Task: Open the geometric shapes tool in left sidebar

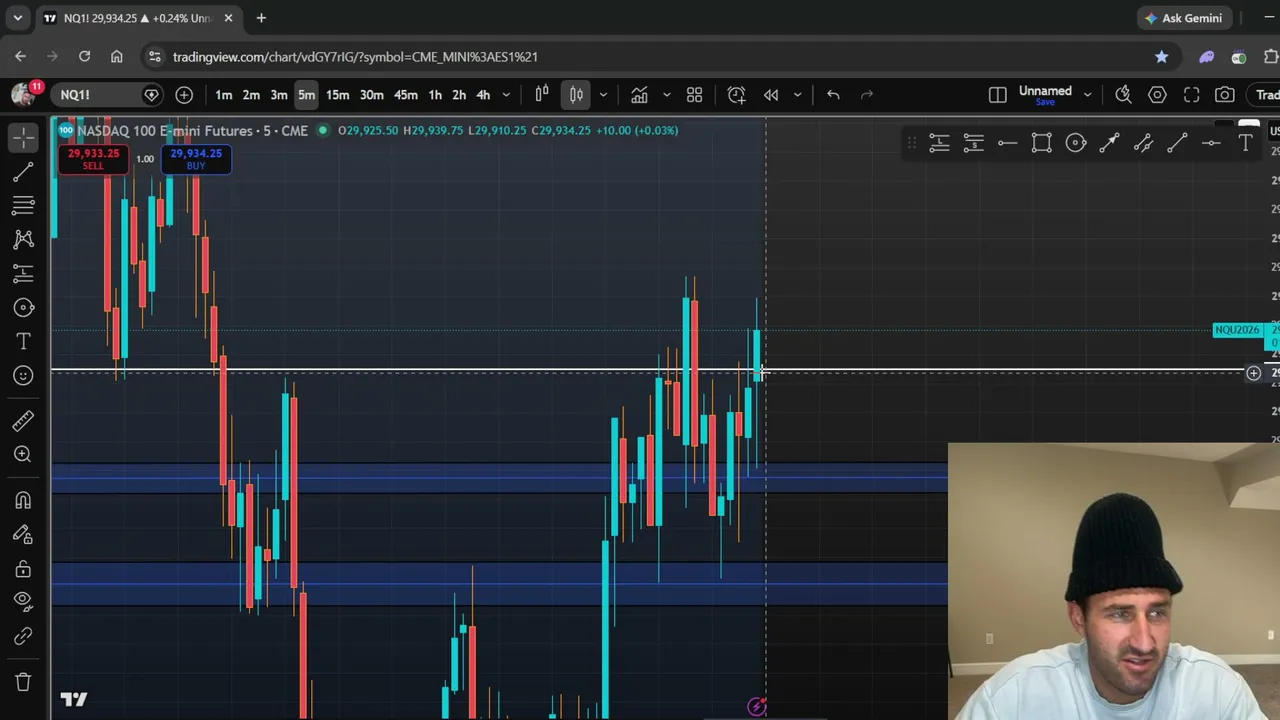Action: point(23,307)
